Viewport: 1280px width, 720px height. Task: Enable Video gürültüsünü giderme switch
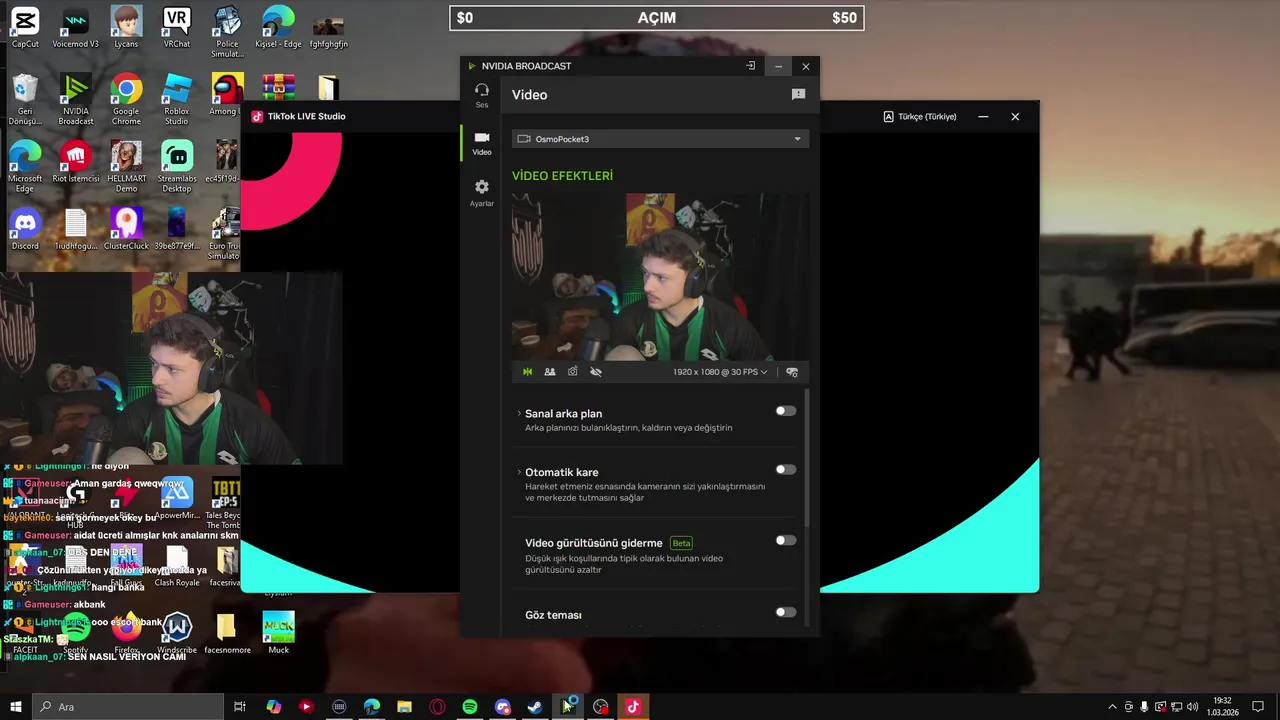tap(786, 541)
